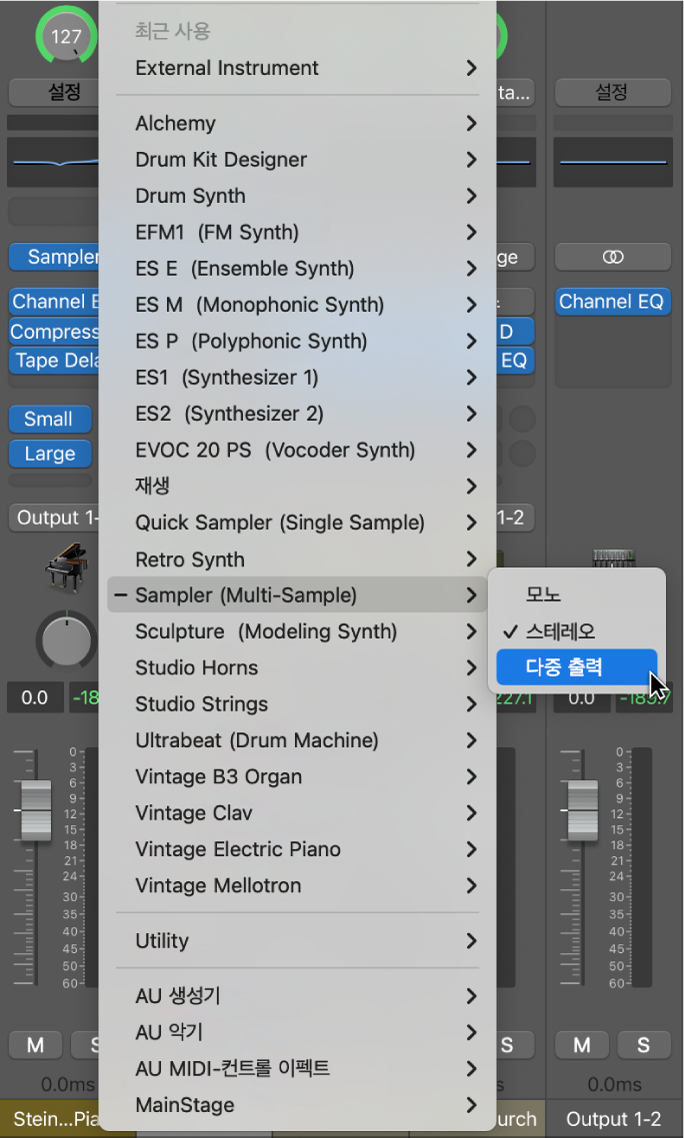Click the stereo link icon button
Image resolution: width=684 pixels, height=1138 pixels.
point(612,257)
